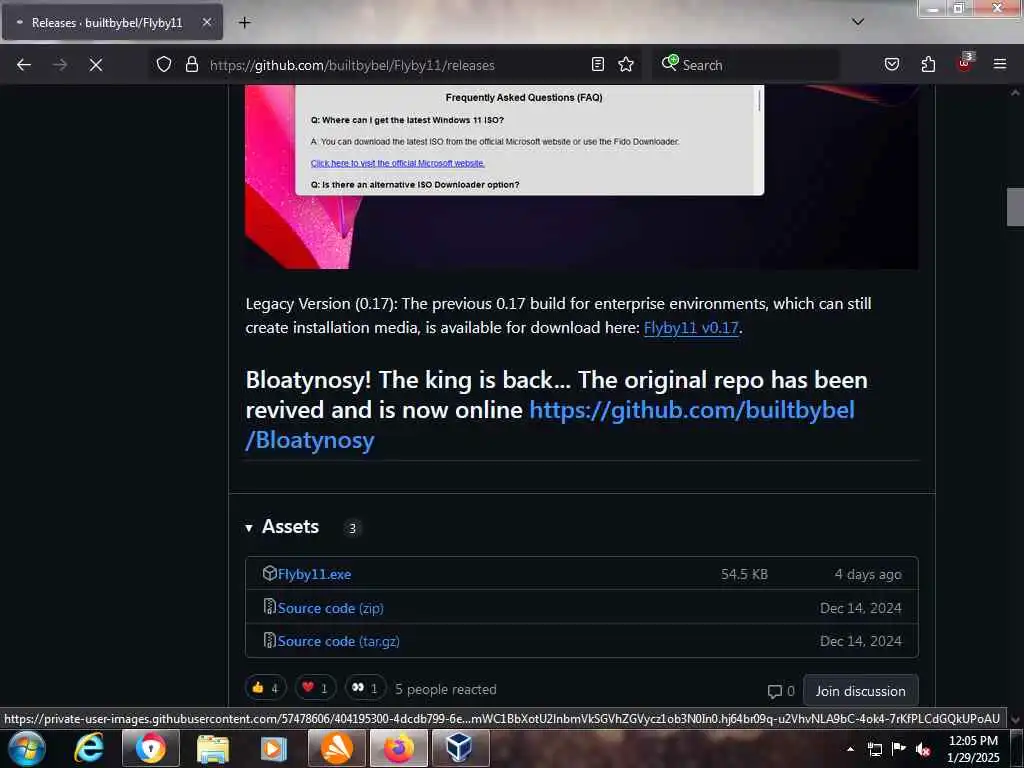Open the network tray icon
The width and height of the screenshot is (1024, 768).
874,749
